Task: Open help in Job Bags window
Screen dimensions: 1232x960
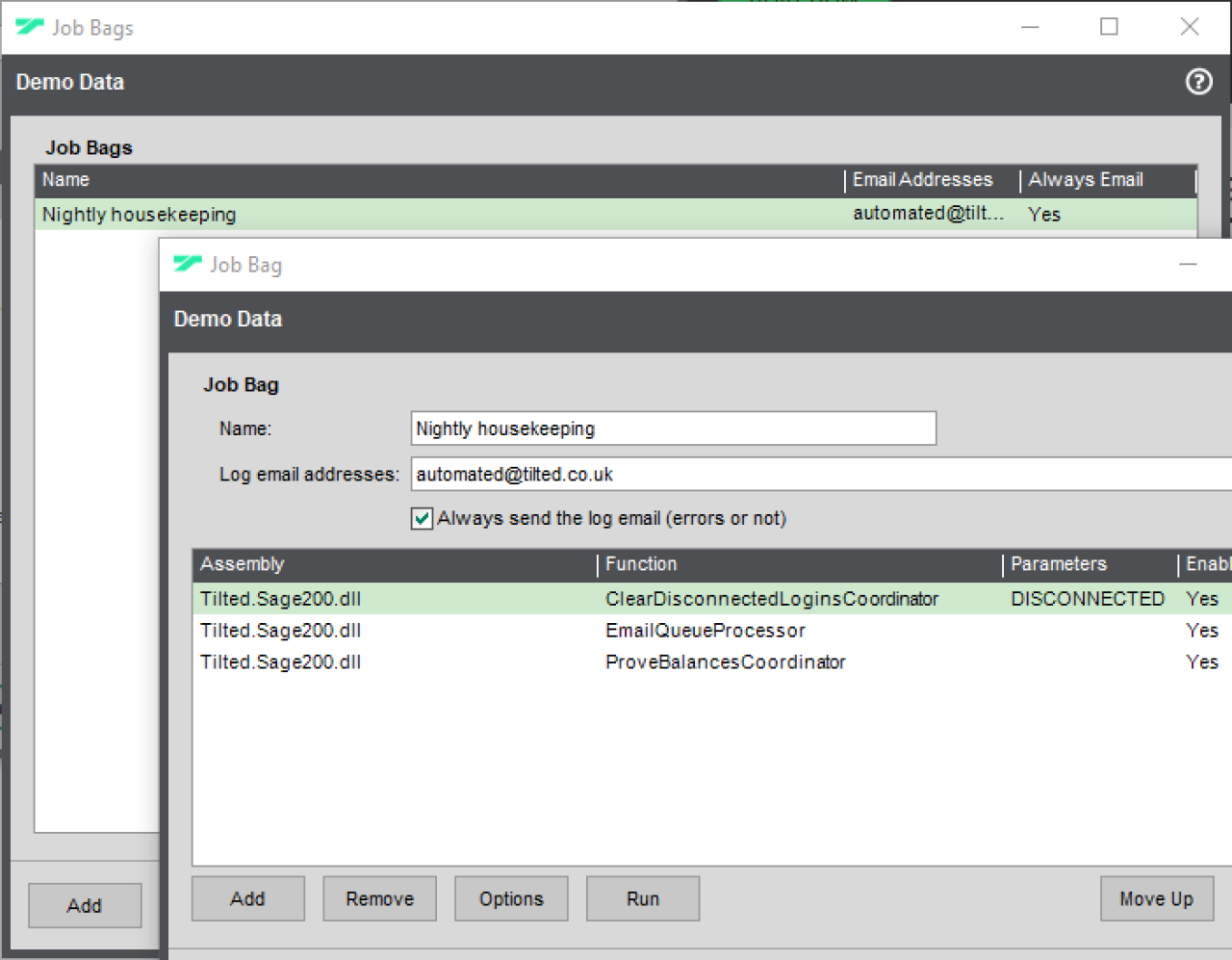Action: coord(1198,82)
